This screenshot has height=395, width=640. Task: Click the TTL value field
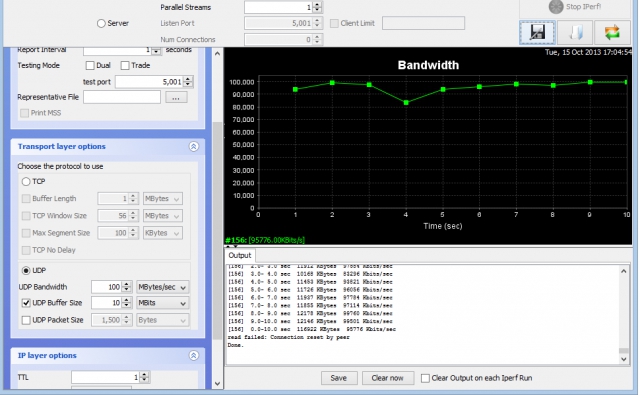pos(106,377)
